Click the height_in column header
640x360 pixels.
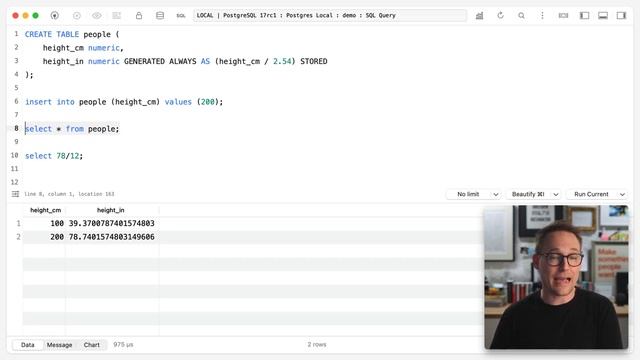tap(111, 210)
